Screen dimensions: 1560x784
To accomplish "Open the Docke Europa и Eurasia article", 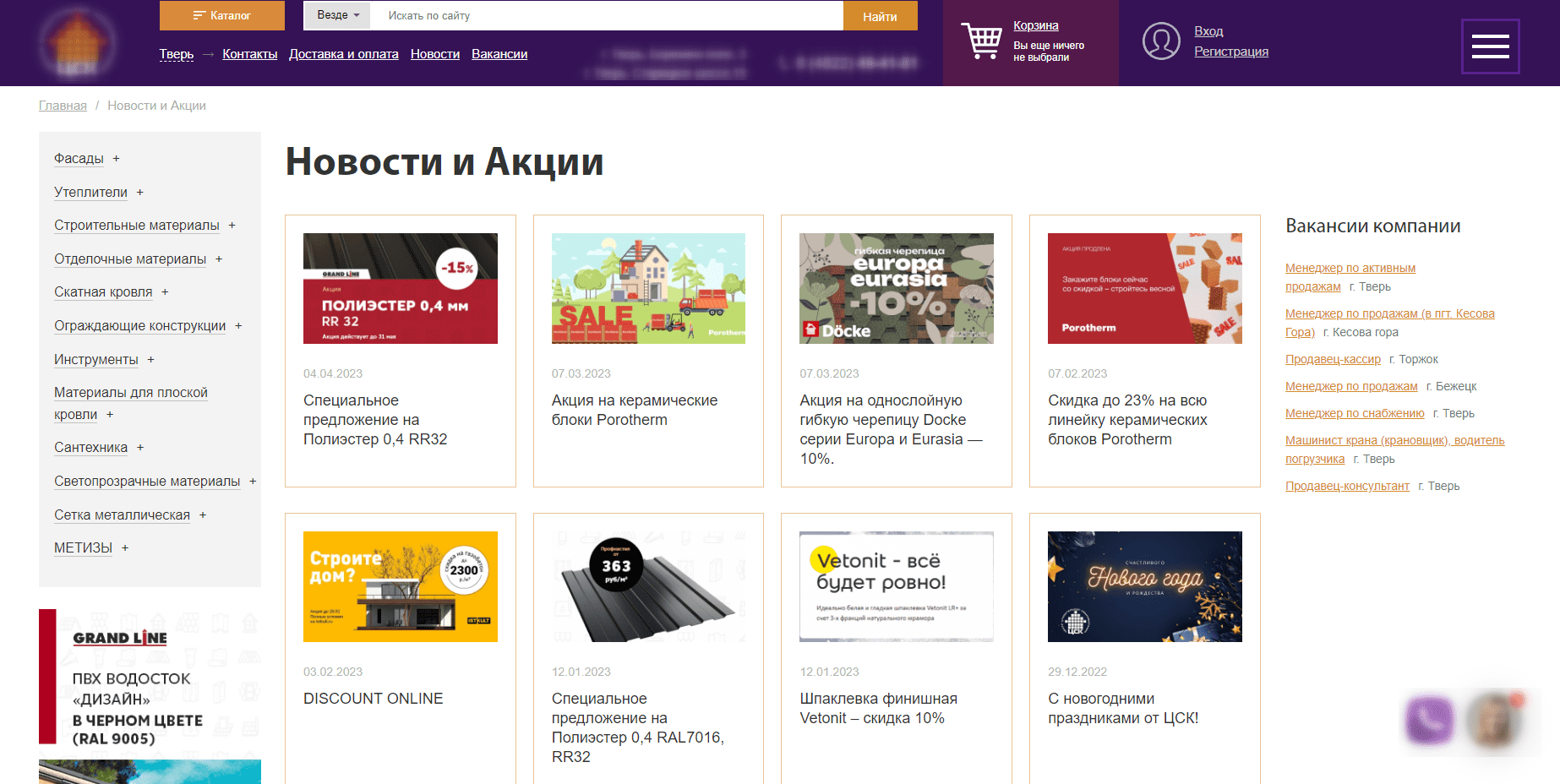I will [x=892, y=430].
